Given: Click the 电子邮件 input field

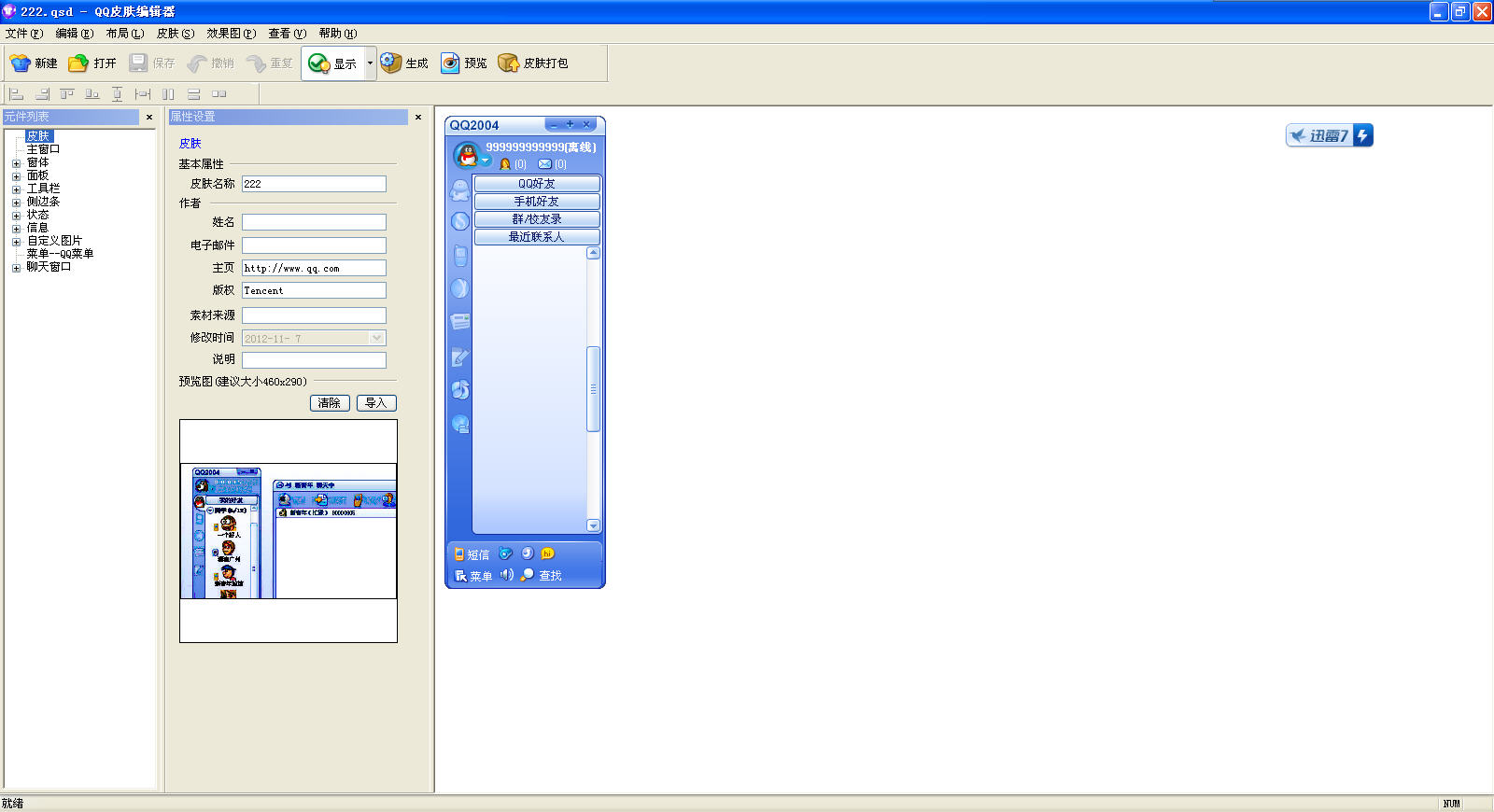Looking at the screenshot, I should (314, 245).
